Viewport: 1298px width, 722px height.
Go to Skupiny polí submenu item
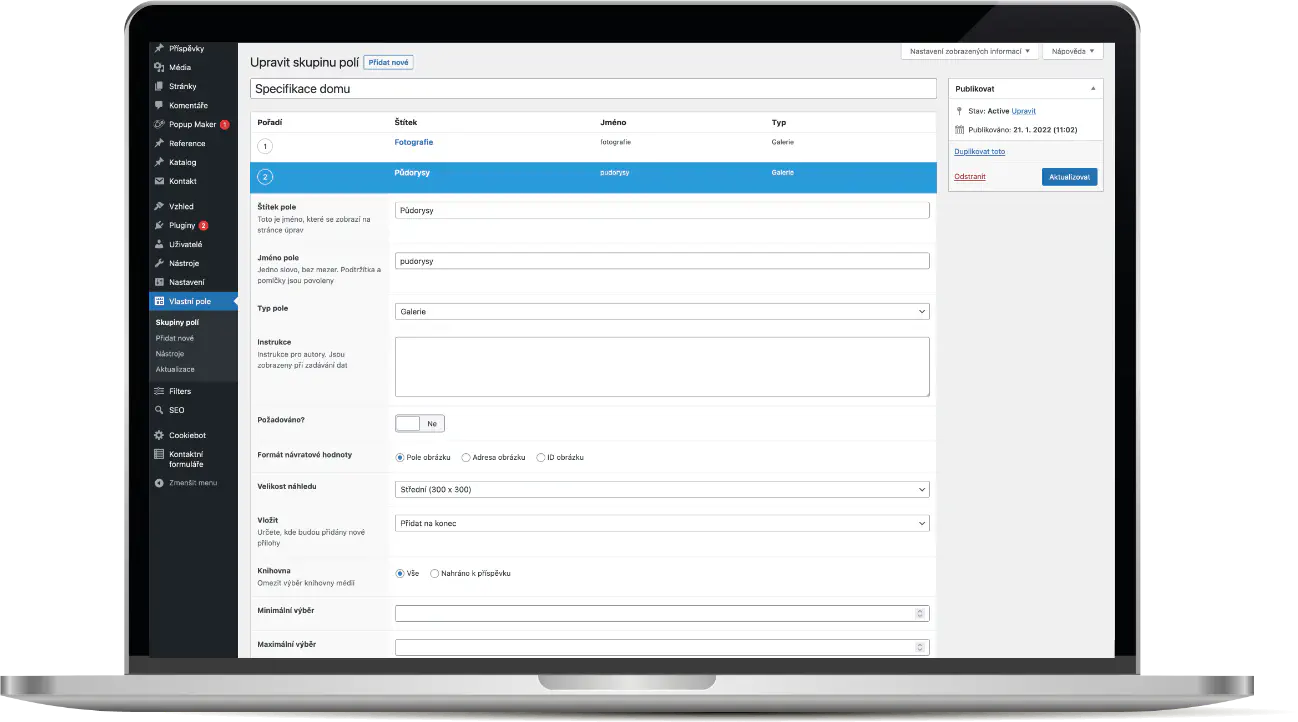click(x=177, y=322)
